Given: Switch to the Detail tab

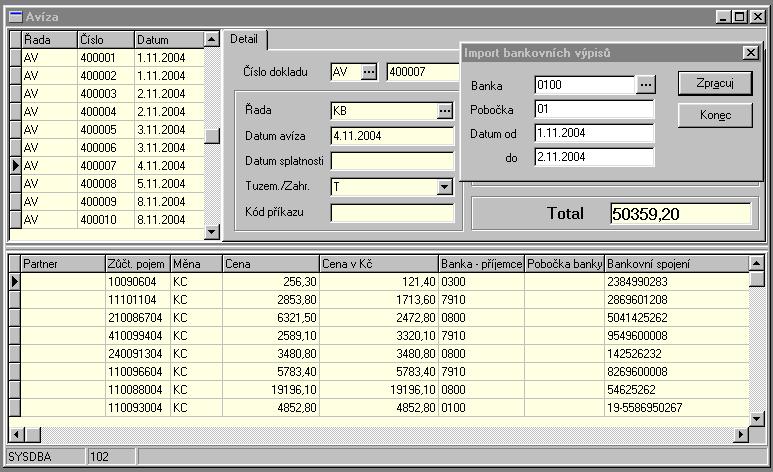Looking at the screenshot, I should tap(244, 39).
